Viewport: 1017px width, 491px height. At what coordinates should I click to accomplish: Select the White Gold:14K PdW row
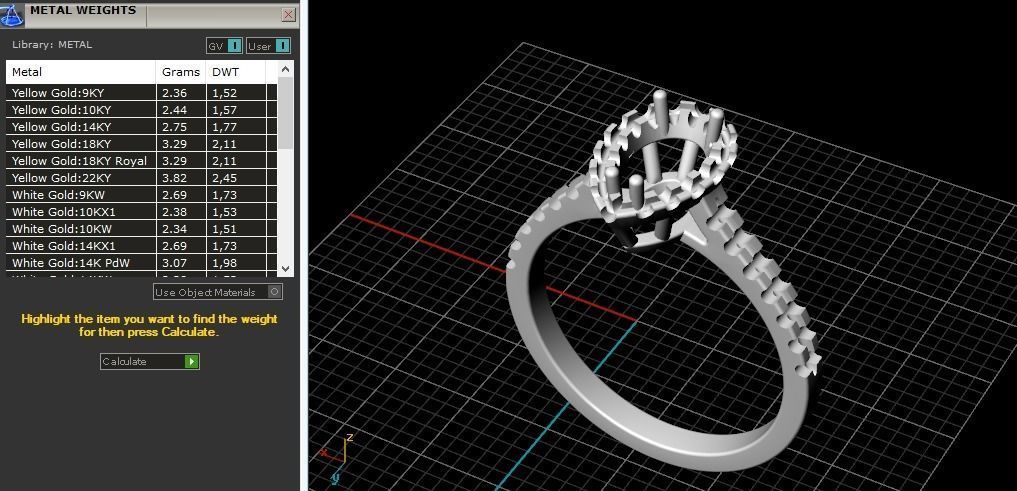[x=141, y=263]
